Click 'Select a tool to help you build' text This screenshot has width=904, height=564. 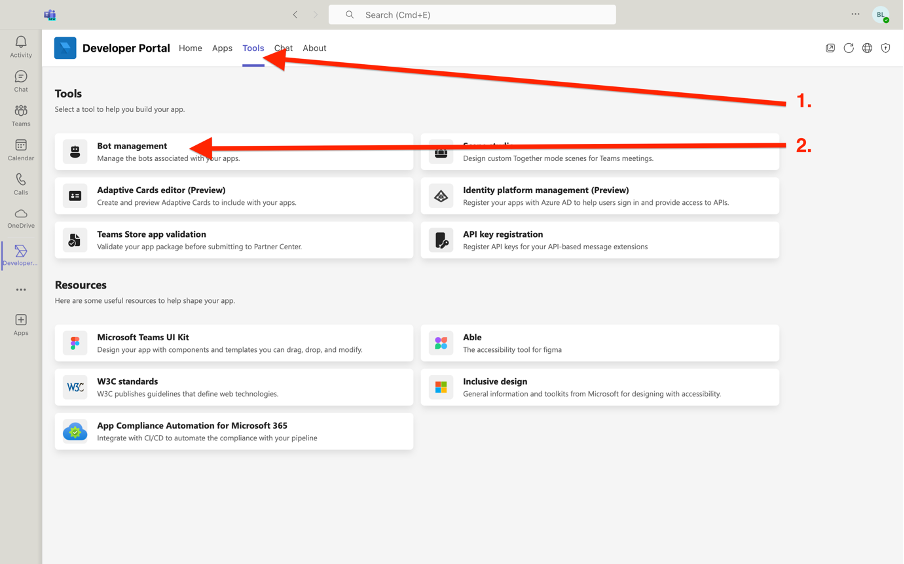[x=120, y=109]
